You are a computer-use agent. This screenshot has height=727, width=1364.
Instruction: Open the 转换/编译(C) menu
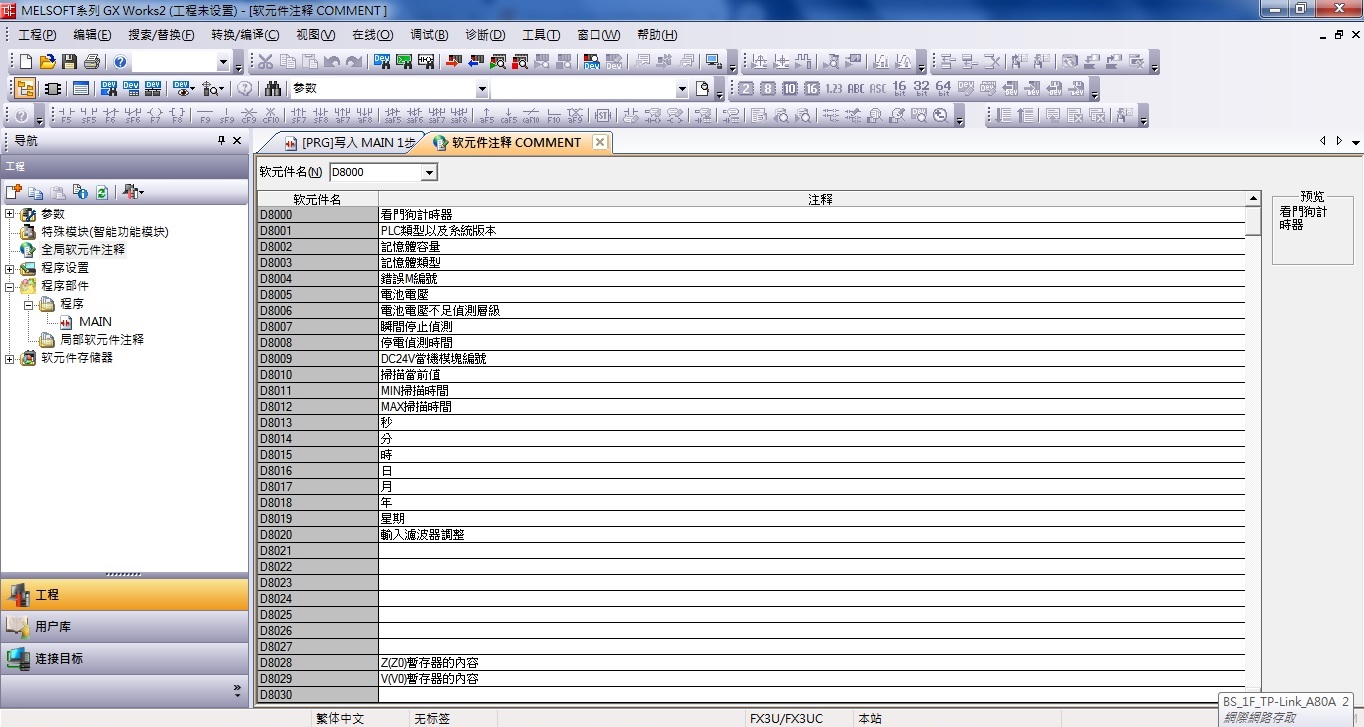[x=245, y=35]
